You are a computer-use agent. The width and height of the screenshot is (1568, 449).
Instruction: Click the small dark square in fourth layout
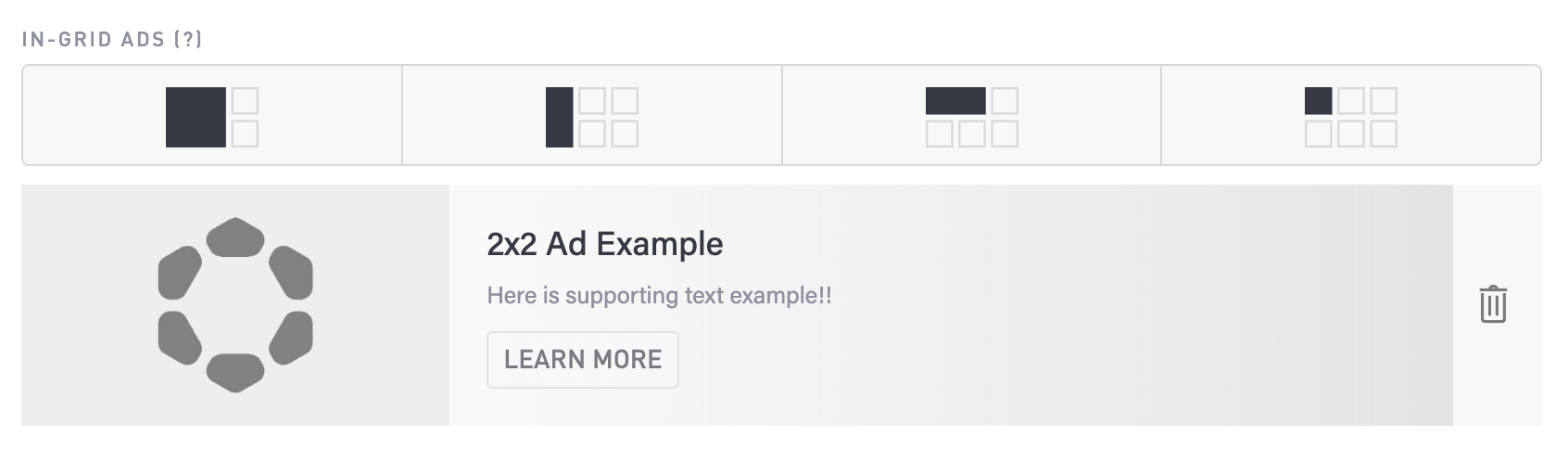coord(1318,100)
